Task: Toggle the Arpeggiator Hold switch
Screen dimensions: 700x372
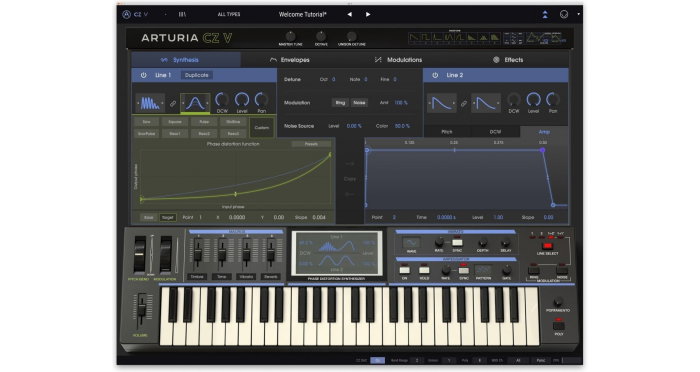Action: pos(424,270)
